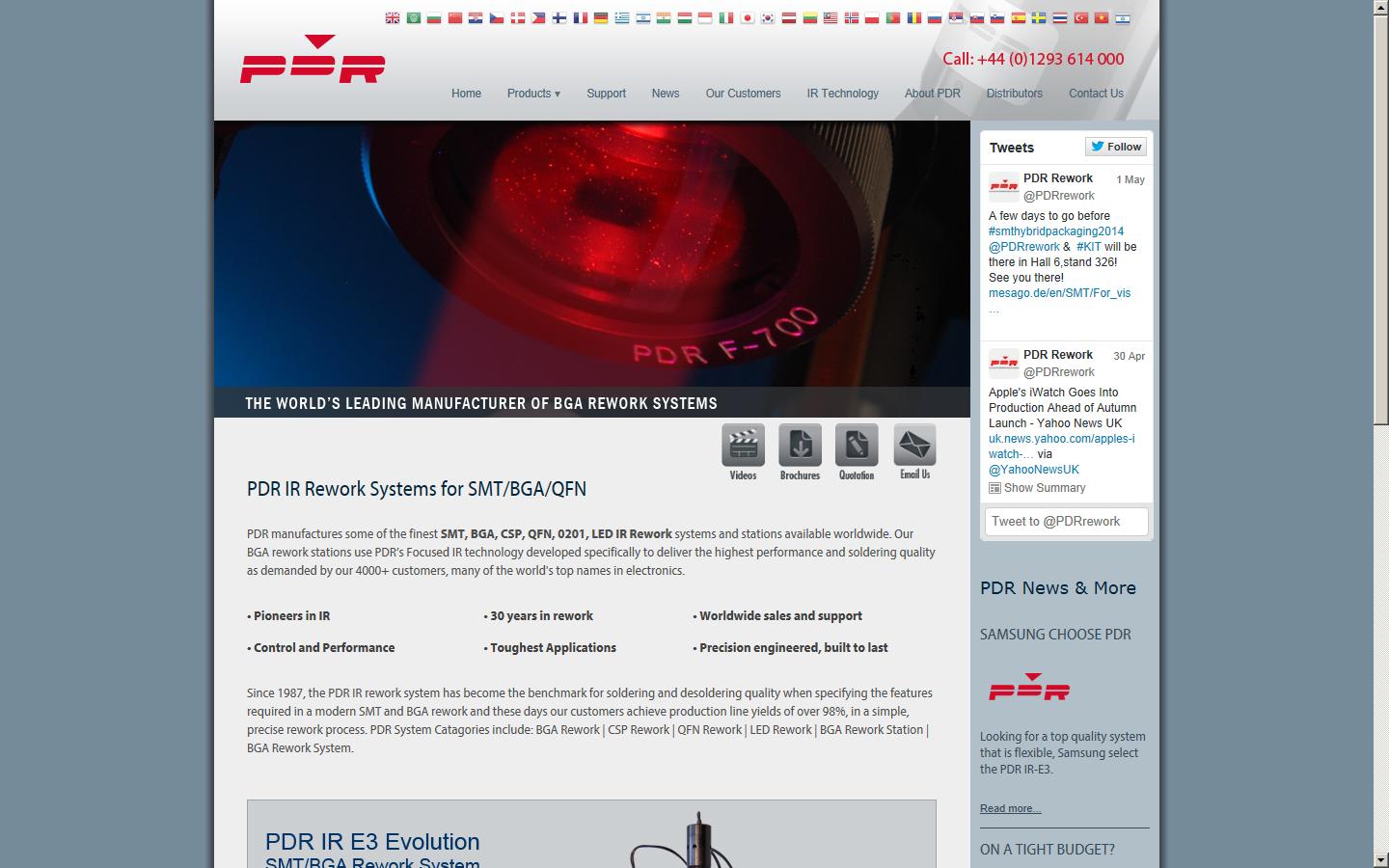
Task: Click the Brochures download icon
Action: click(800, 445)
